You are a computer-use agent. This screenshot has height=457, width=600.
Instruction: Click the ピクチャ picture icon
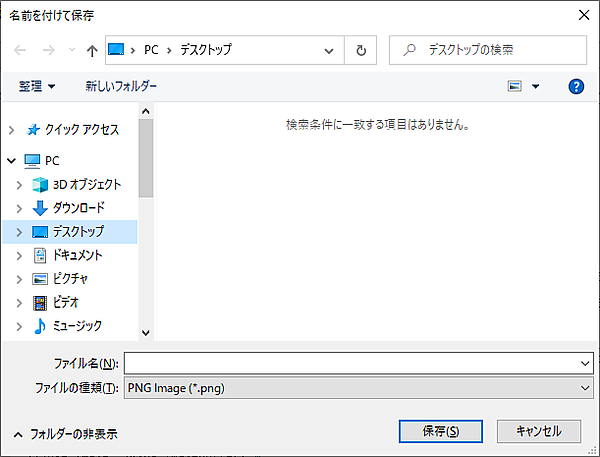pos(40,279)
